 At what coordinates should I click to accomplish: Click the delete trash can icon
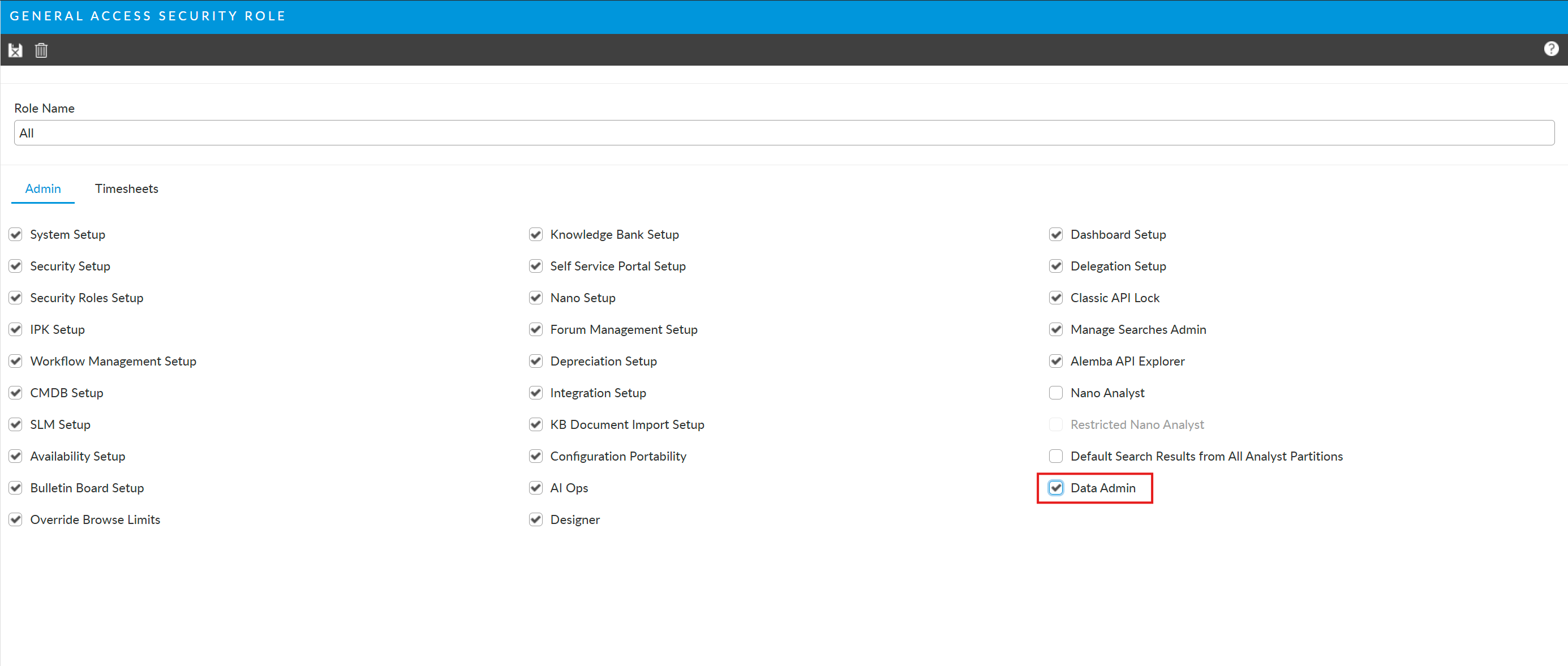41,50
